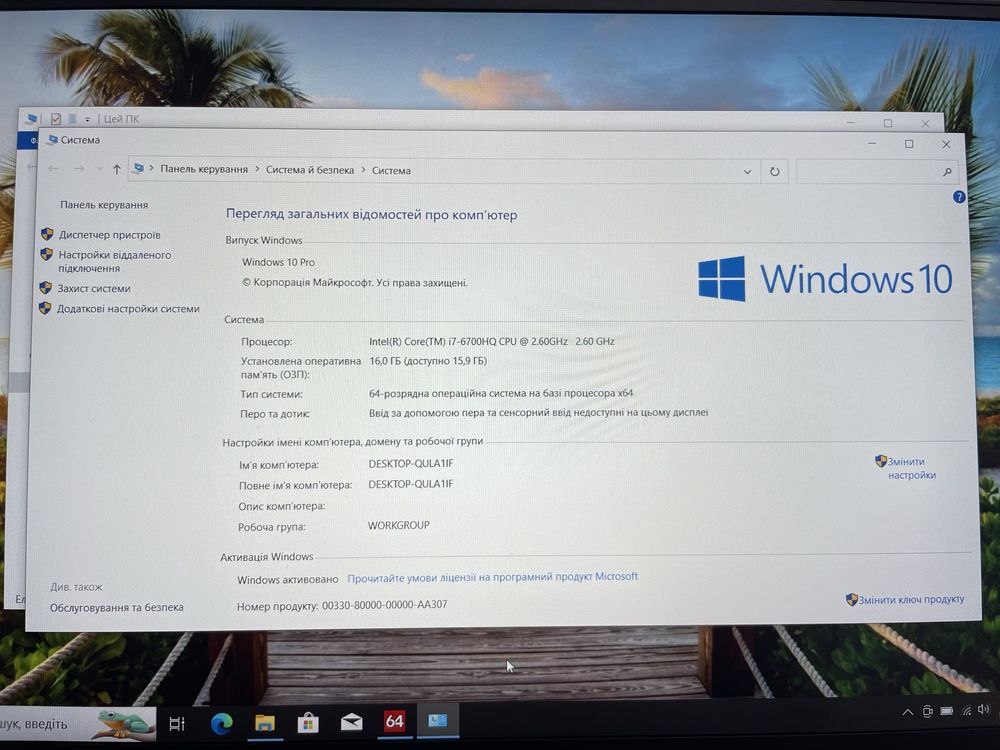Click shield icon beside Додаткові настройки системи
Viewport: 1000px width, 750px height.
click(x=45, y=308)
